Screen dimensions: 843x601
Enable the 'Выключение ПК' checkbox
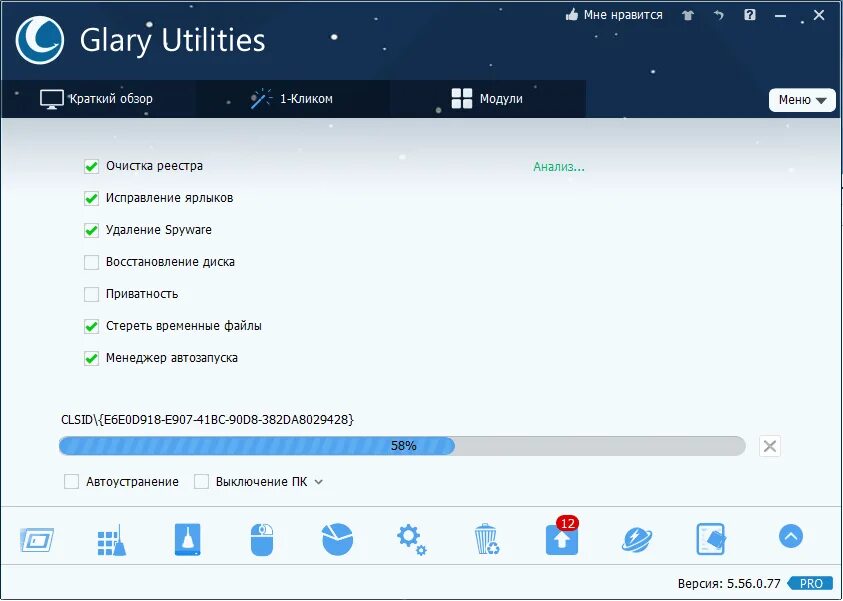click(x=201, y=482)
